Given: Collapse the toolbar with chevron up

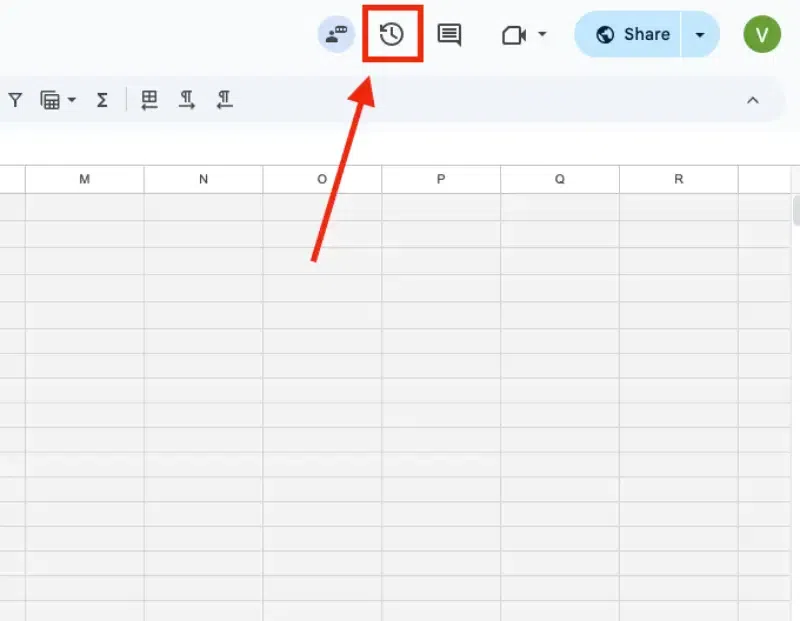Looking at the screenshot, I should click(753, 100).
